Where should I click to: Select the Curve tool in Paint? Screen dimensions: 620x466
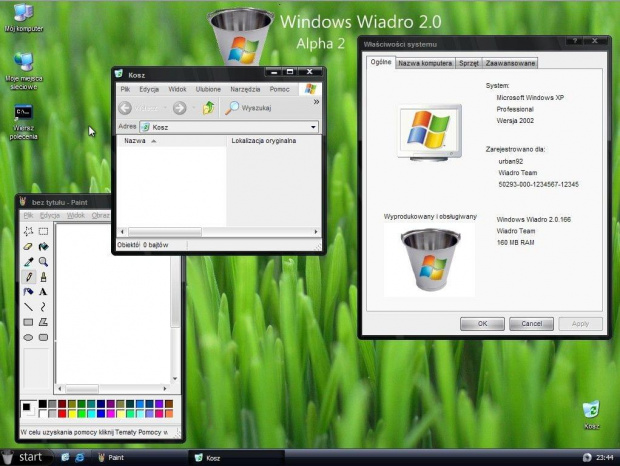[43, 307]
